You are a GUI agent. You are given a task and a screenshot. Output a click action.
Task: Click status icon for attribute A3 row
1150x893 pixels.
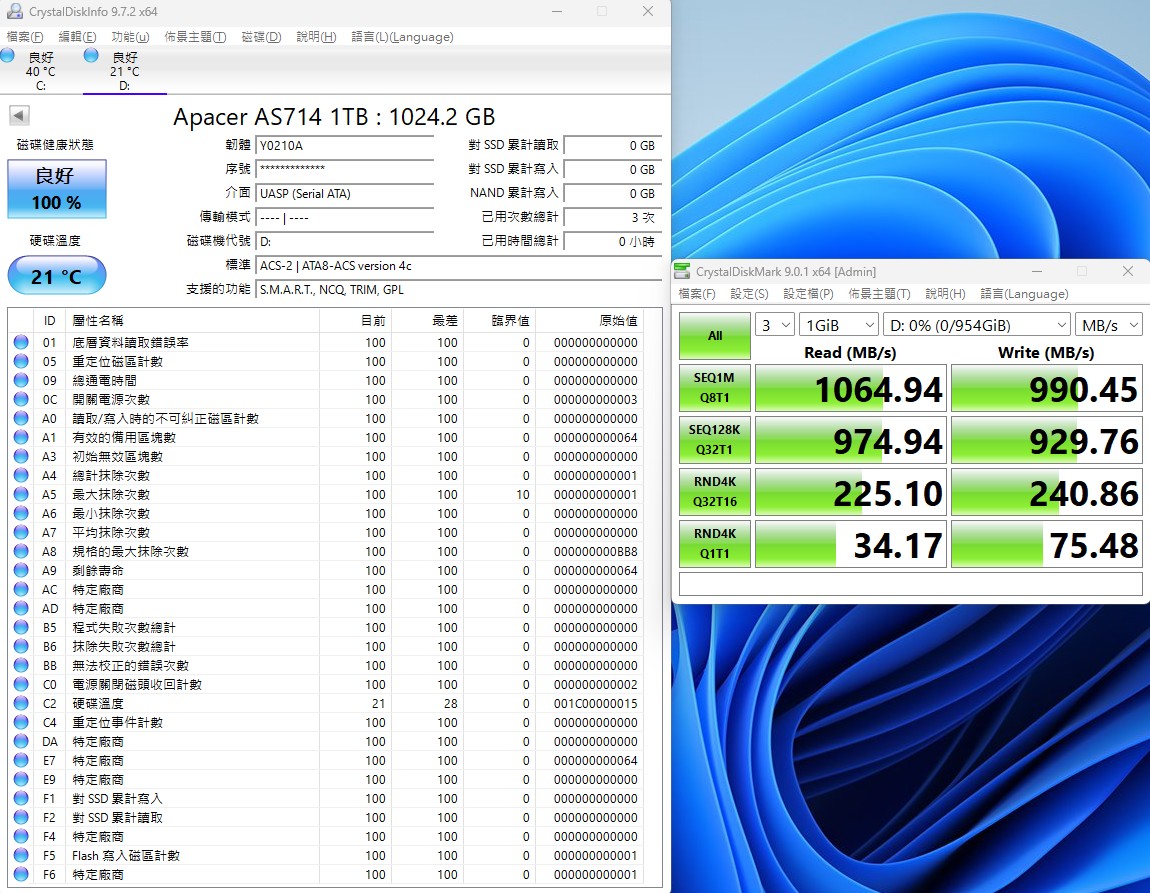pyautogui.click(x=21, y=457)
